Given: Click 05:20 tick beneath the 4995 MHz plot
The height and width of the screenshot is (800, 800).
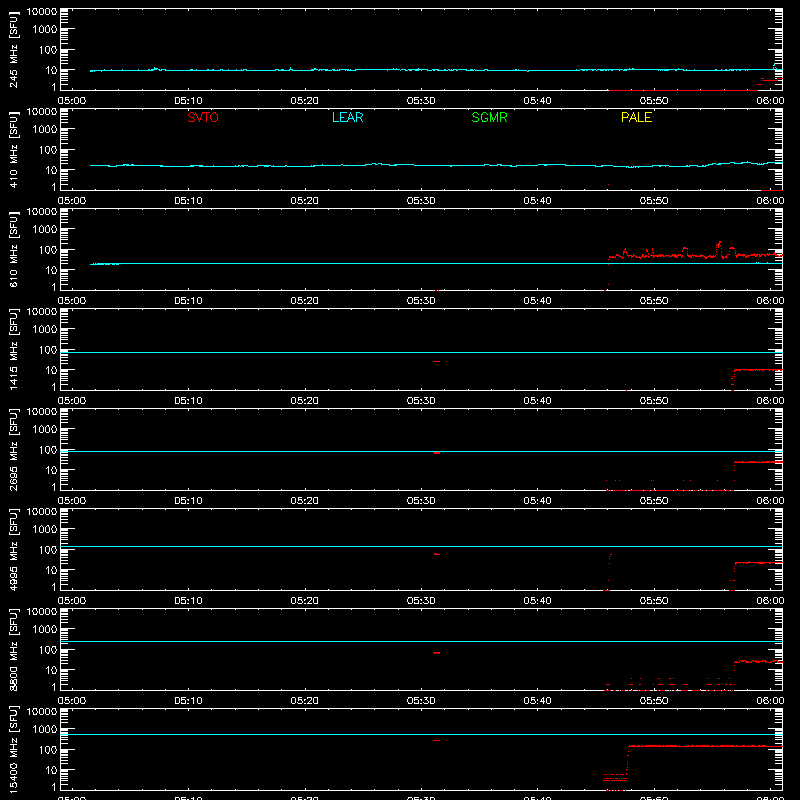Looking at the screenshot, I should [x=304, y=601].
